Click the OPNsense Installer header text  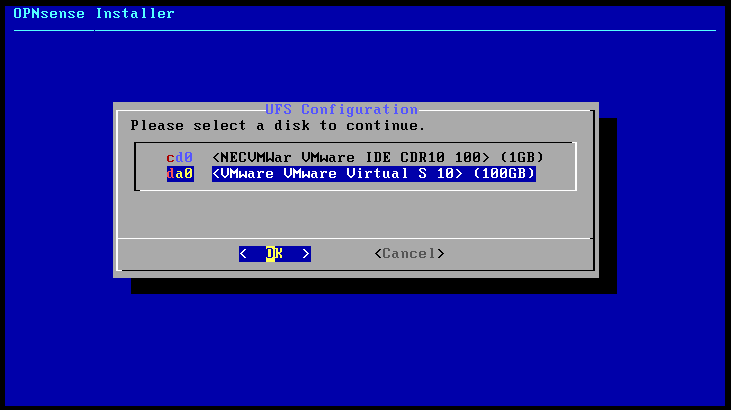point(94,14)
